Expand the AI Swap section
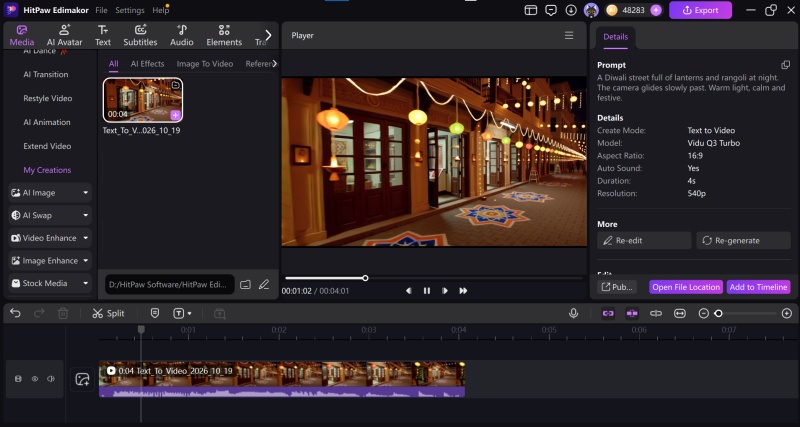Screen dimensions: 800x427 (x=50, y=215)
